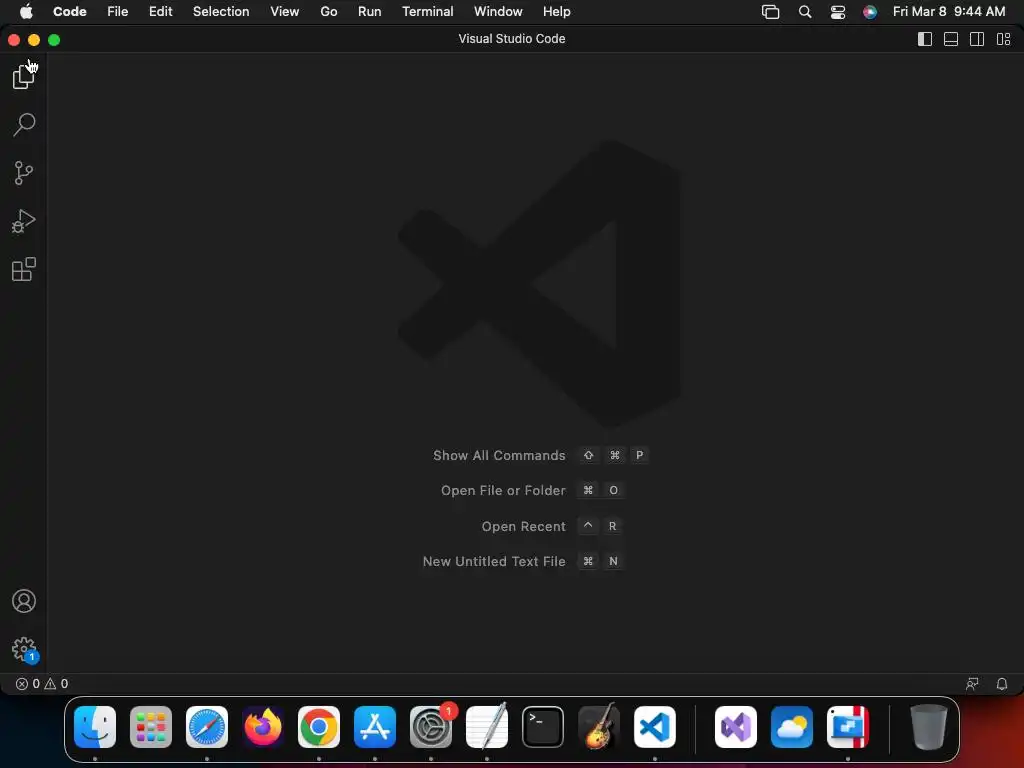
Task: Open the notifications bell in status bar
Action: [1001, 684]
